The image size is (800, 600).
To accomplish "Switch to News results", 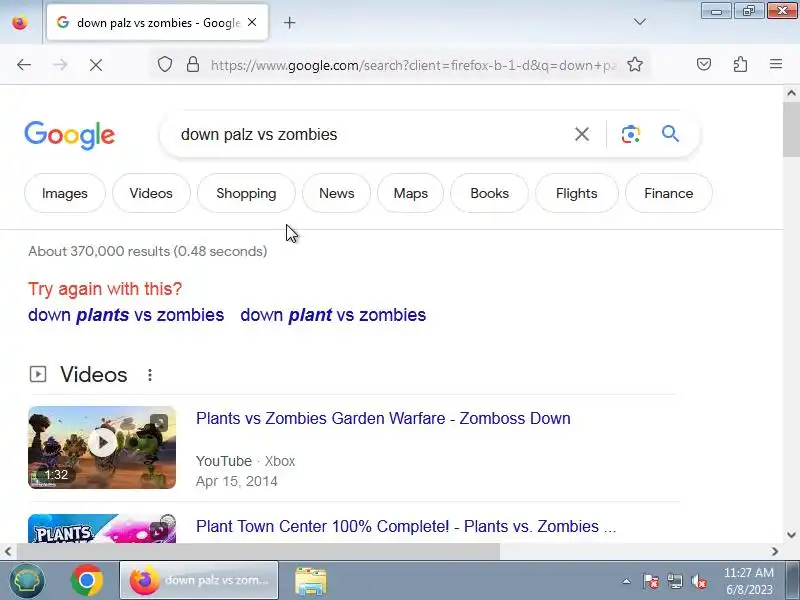I will pos(337,193).
